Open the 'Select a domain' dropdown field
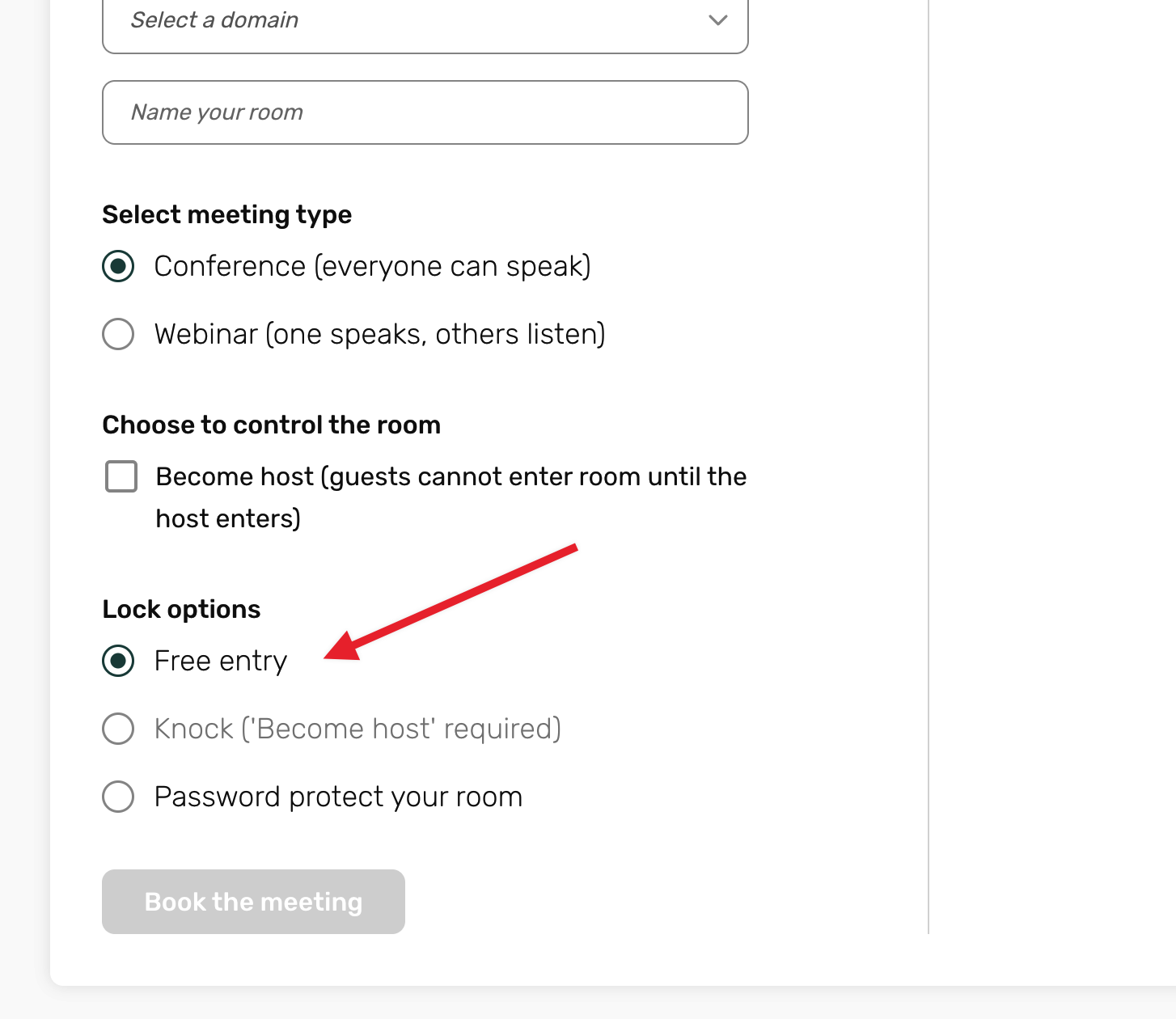The height and width of the screenshot is (1019, 1176). 425,23
